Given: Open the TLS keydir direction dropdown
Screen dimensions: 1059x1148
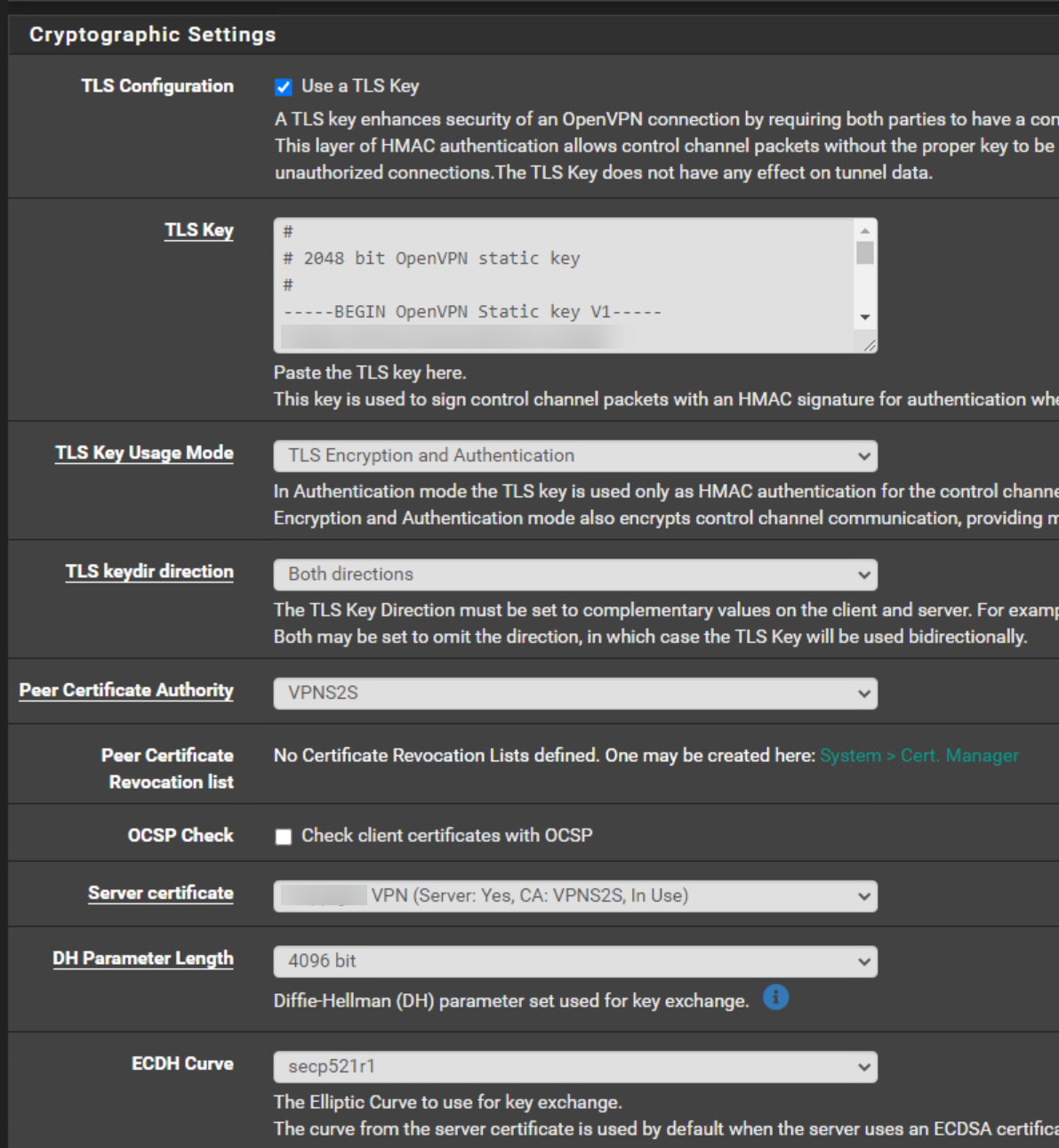Looking at the screenshot, I should (x=575, y=574).
